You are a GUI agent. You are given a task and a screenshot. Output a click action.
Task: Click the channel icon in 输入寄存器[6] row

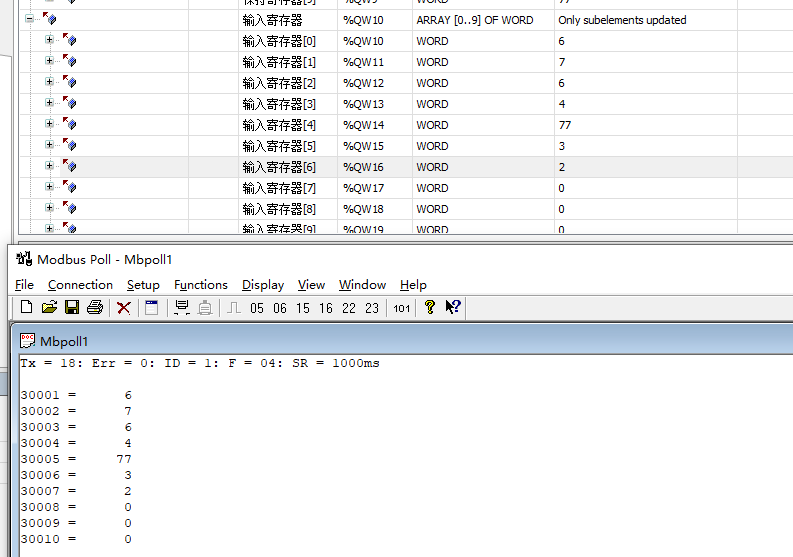(69, 165)
